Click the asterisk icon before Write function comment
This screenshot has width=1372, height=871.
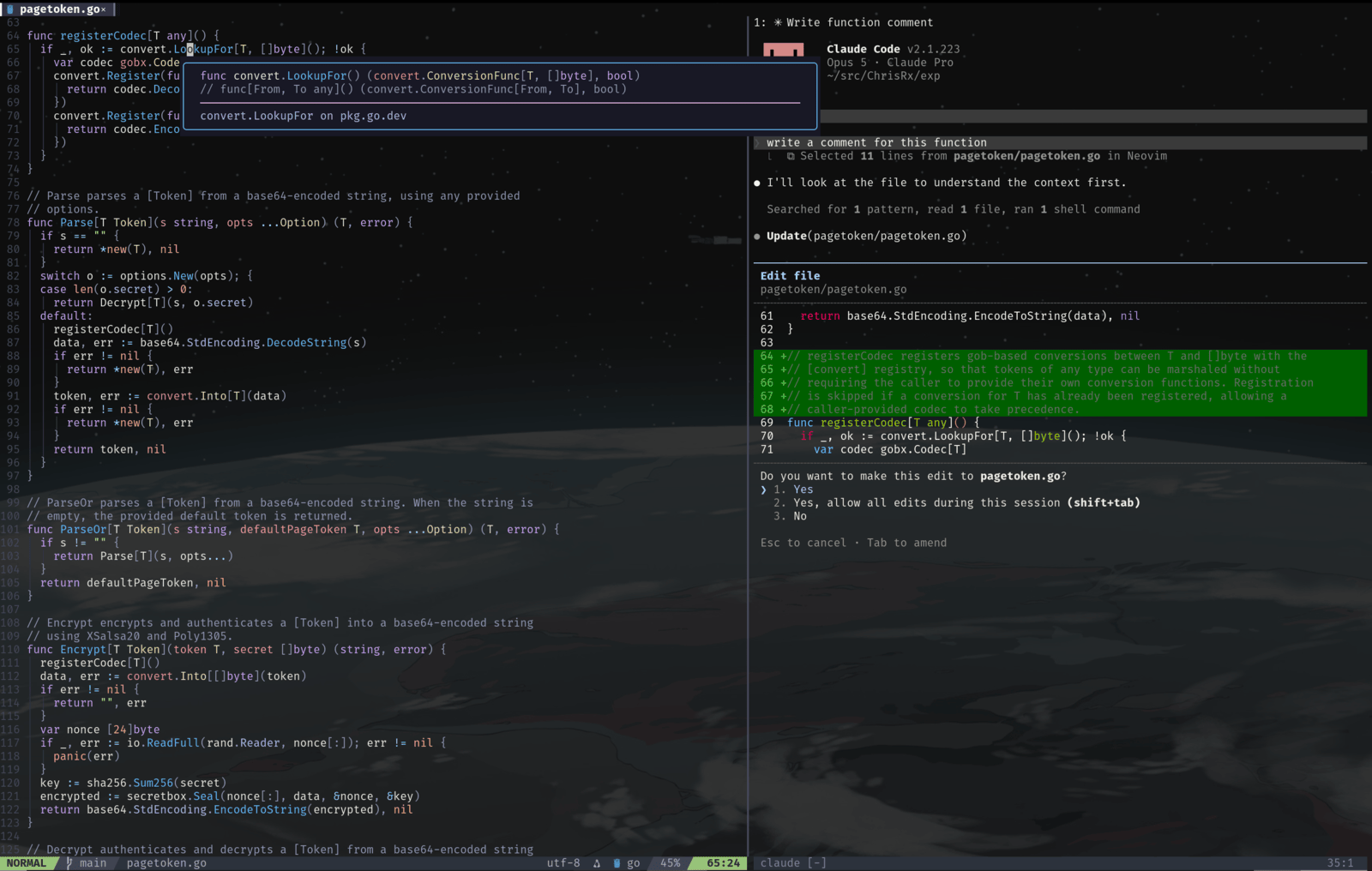point(778,22)
